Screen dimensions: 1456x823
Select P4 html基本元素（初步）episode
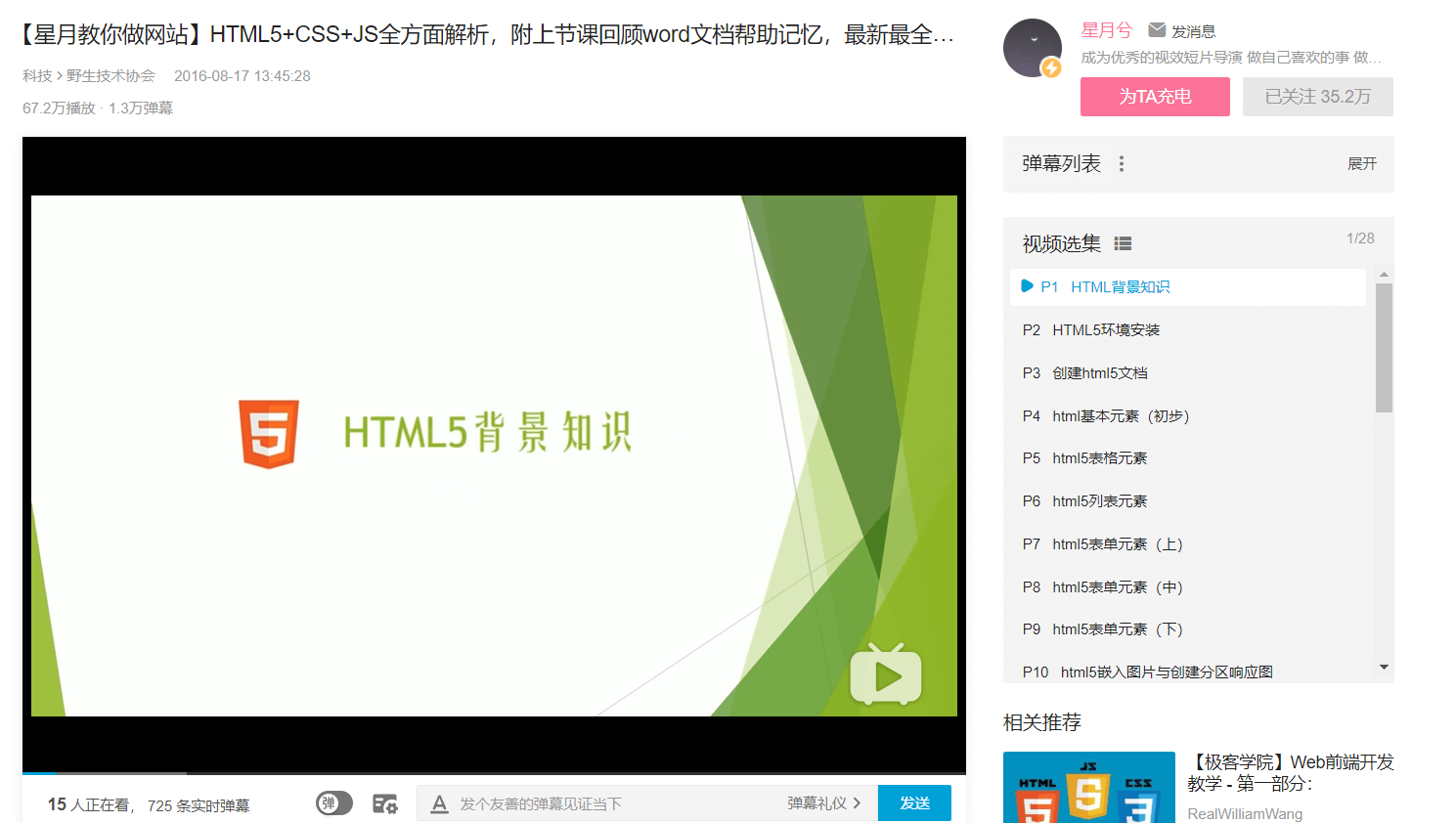pos(1188,416)
